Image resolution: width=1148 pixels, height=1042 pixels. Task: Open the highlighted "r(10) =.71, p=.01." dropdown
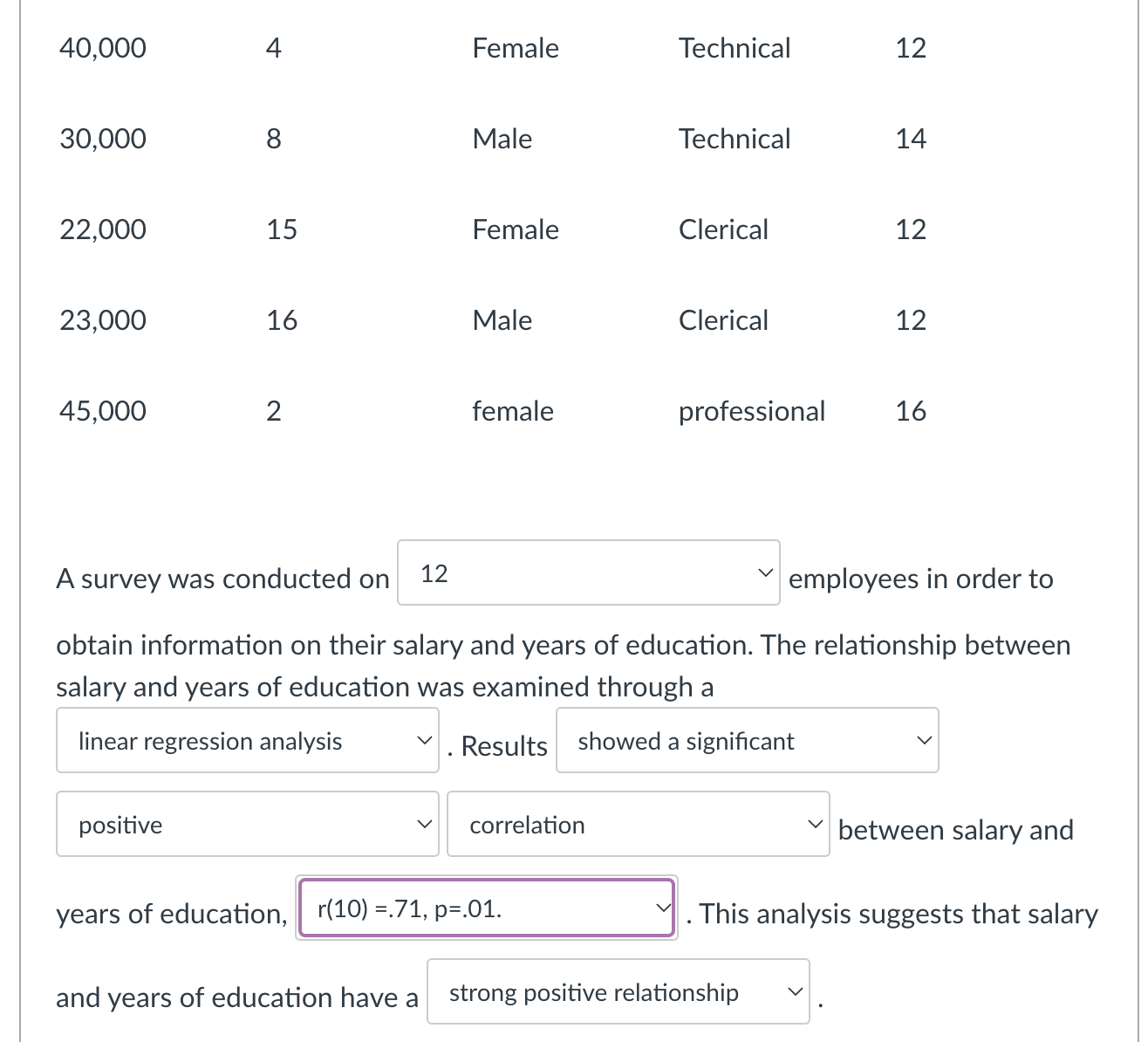tap(486, 908)
